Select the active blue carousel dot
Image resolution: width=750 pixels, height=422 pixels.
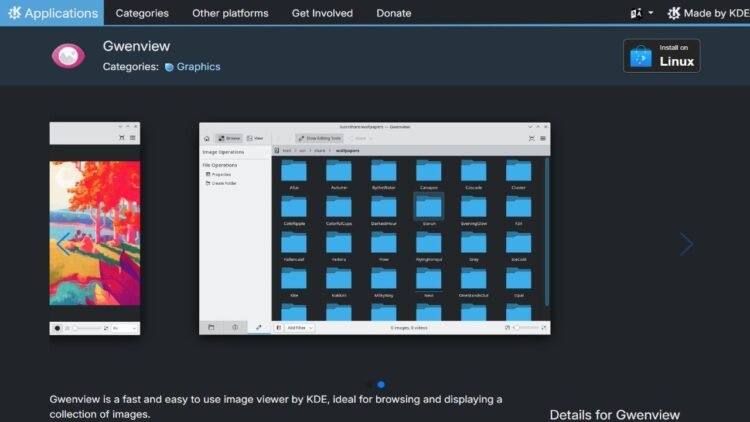381,384
